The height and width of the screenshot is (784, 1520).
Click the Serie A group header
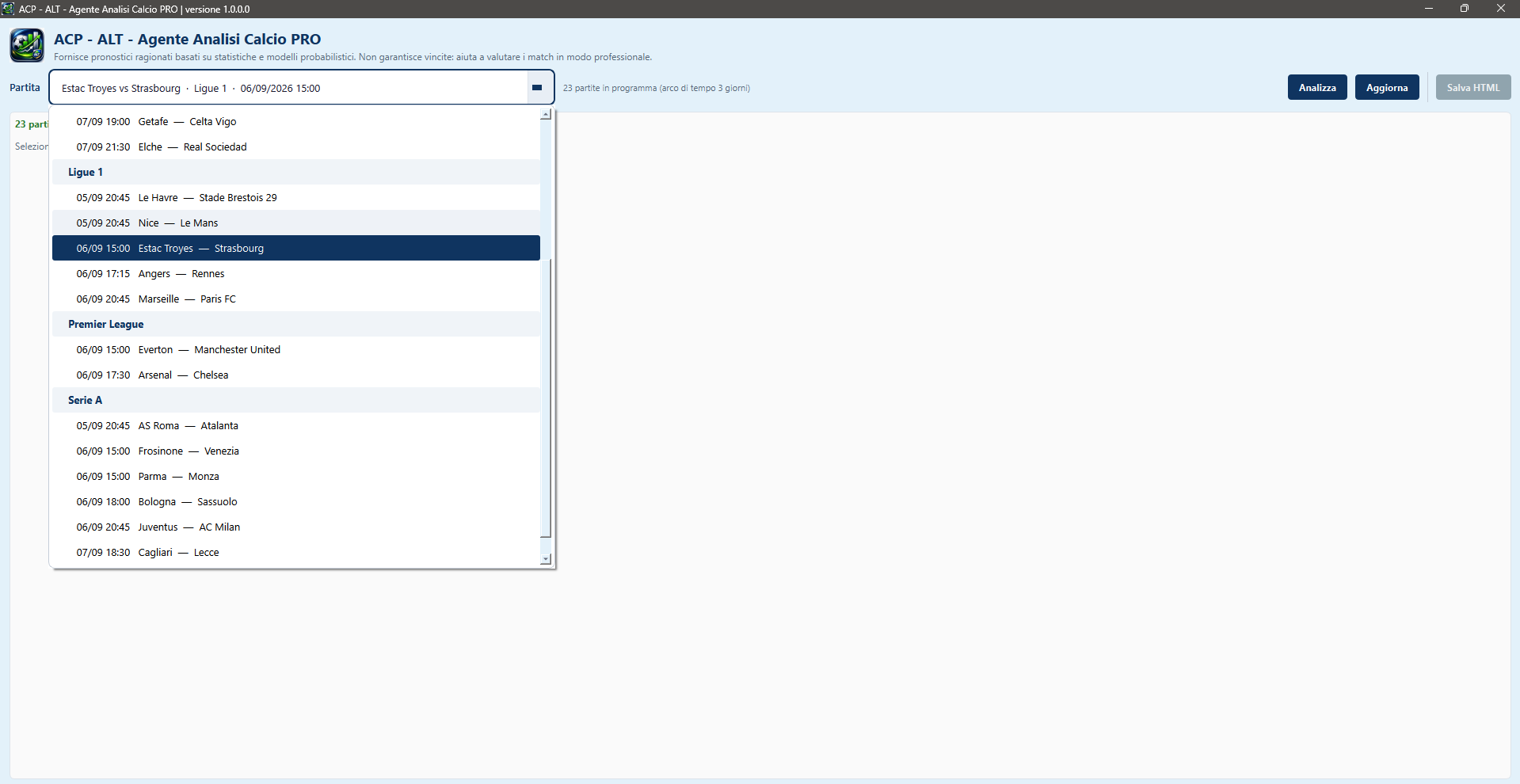click(x=296, y=400)
